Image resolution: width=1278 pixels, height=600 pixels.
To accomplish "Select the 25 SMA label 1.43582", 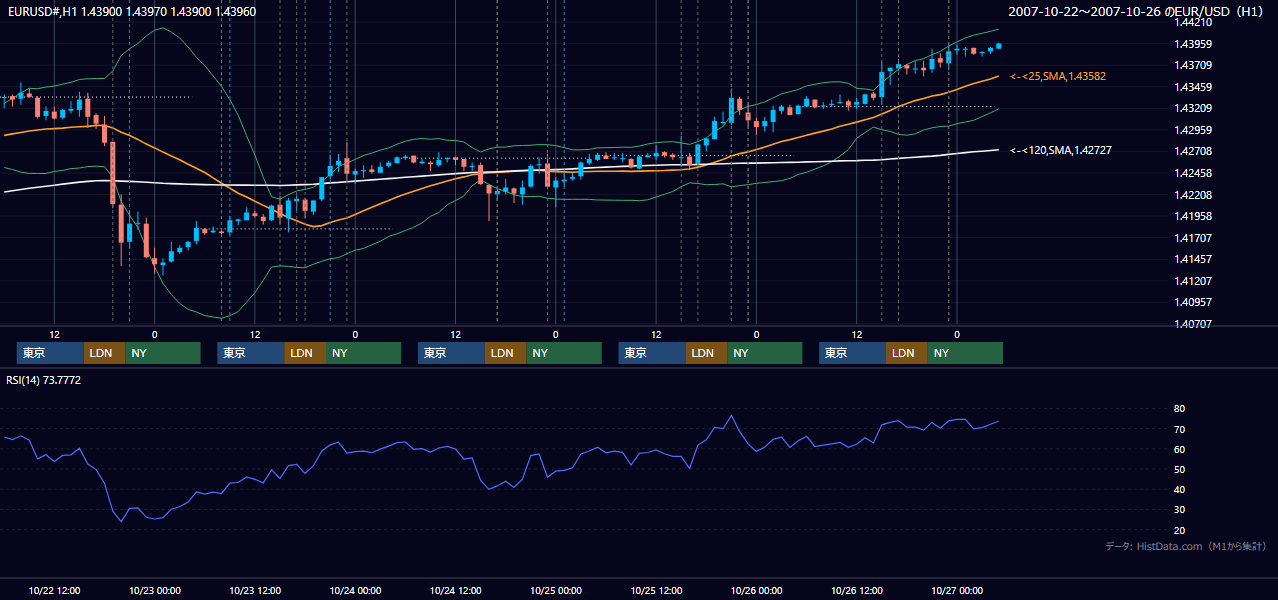I will coord(1058,76).
